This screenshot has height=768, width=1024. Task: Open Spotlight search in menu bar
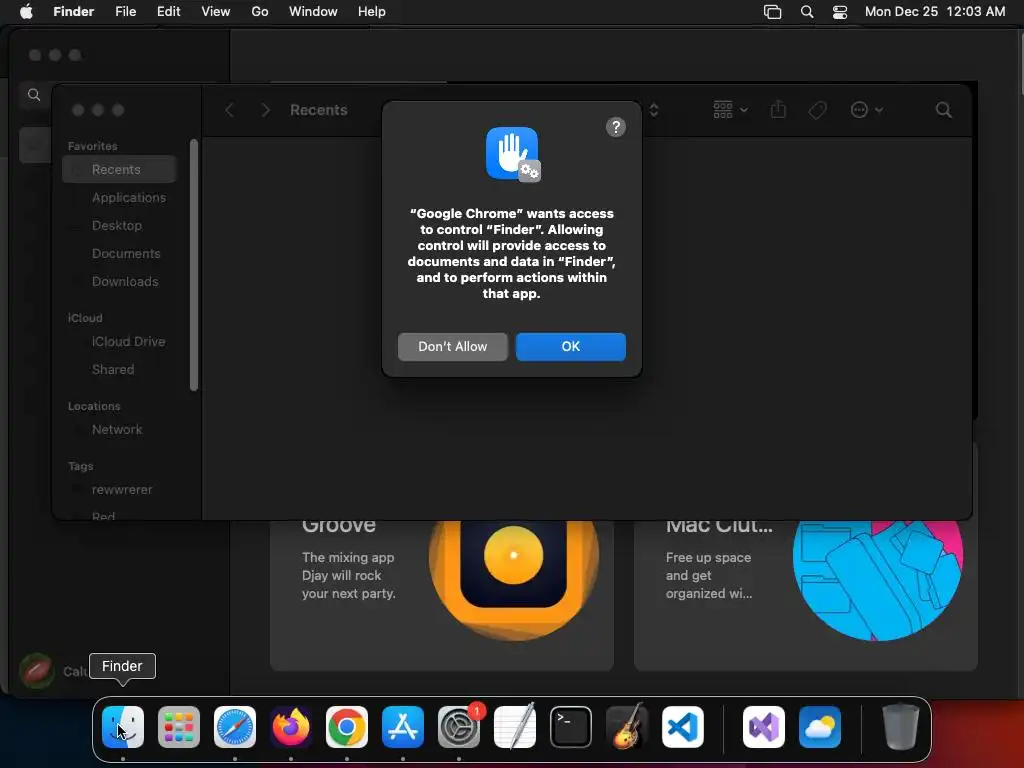pos(807,12)
